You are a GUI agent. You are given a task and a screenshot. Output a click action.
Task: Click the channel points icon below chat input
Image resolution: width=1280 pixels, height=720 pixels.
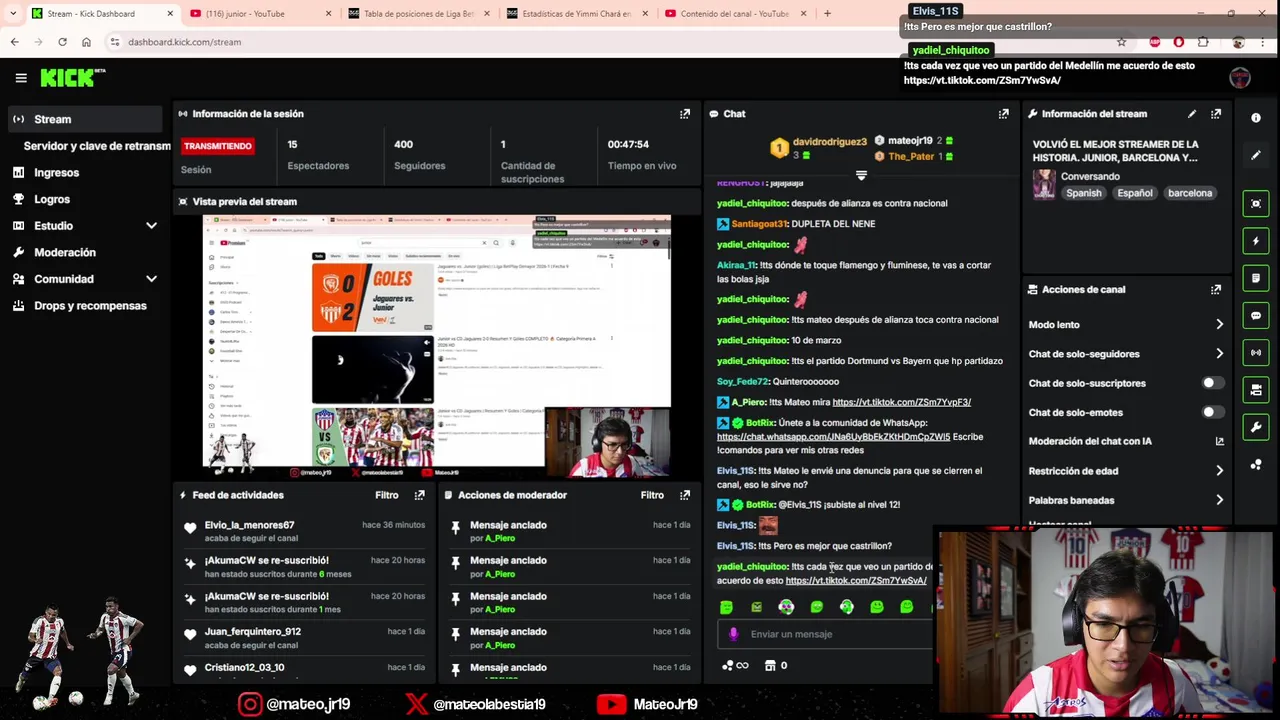pos(728,666)
